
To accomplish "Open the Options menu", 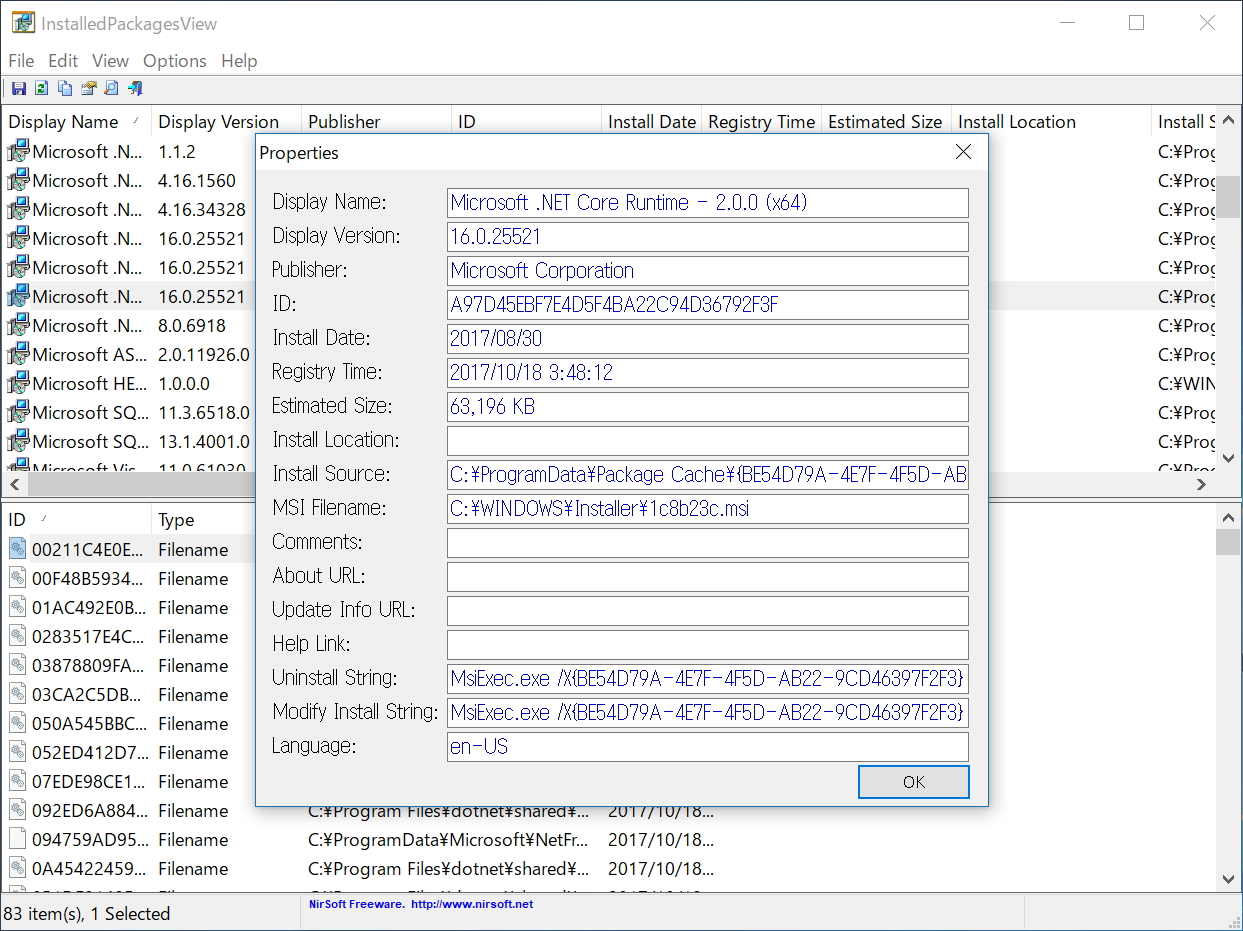I will click(175, 61).
